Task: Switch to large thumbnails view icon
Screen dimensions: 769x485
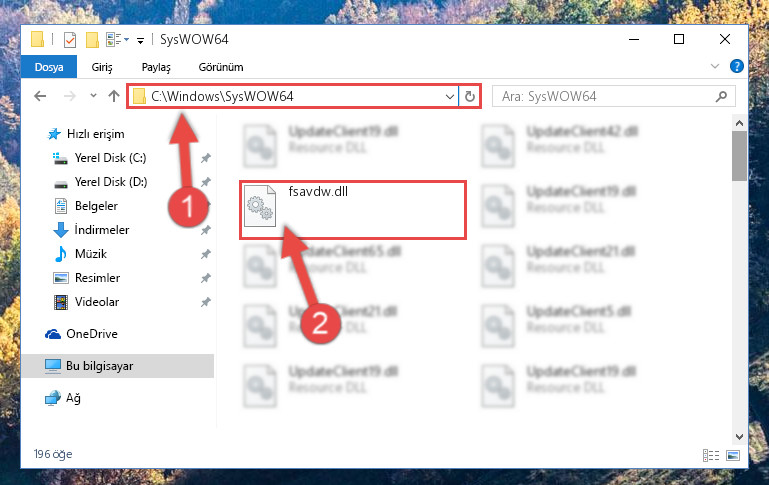Action: [733, 456]
